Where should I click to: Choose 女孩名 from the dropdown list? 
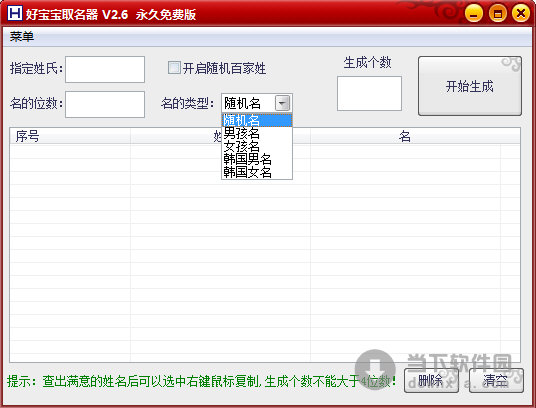tap(257, 146)
